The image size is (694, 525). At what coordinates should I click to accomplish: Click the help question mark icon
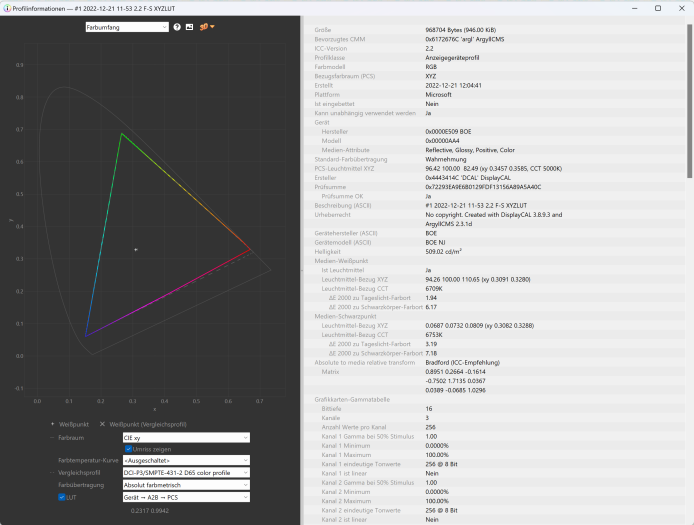(178, 27)
